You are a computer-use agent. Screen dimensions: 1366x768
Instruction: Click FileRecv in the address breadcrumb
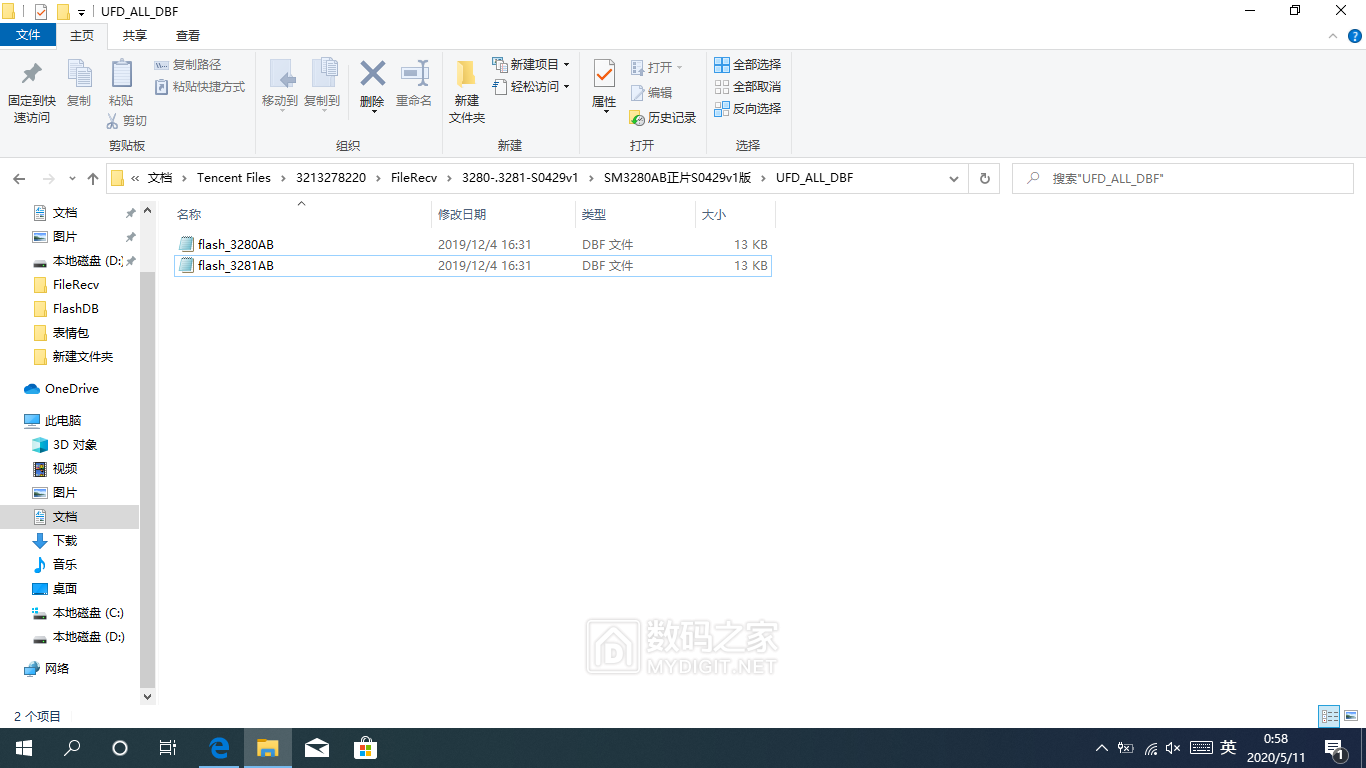click(x=414, y=178)
